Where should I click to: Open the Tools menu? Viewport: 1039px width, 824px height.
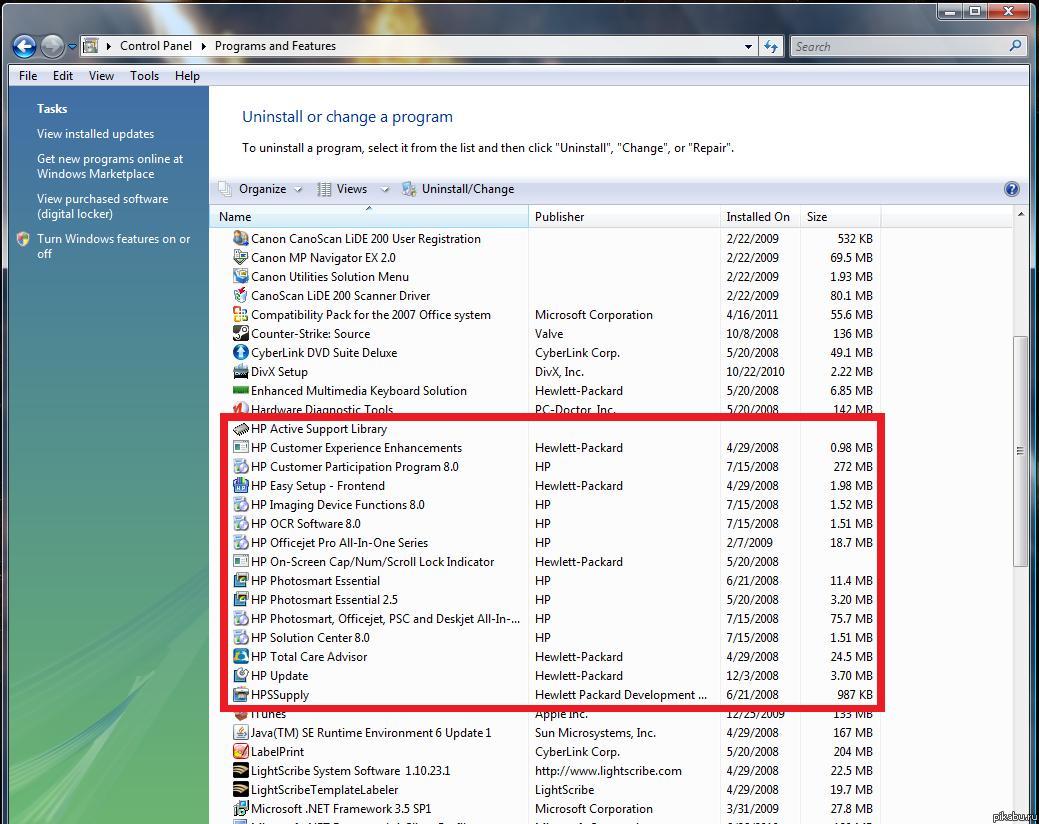[x=144, y=76]
